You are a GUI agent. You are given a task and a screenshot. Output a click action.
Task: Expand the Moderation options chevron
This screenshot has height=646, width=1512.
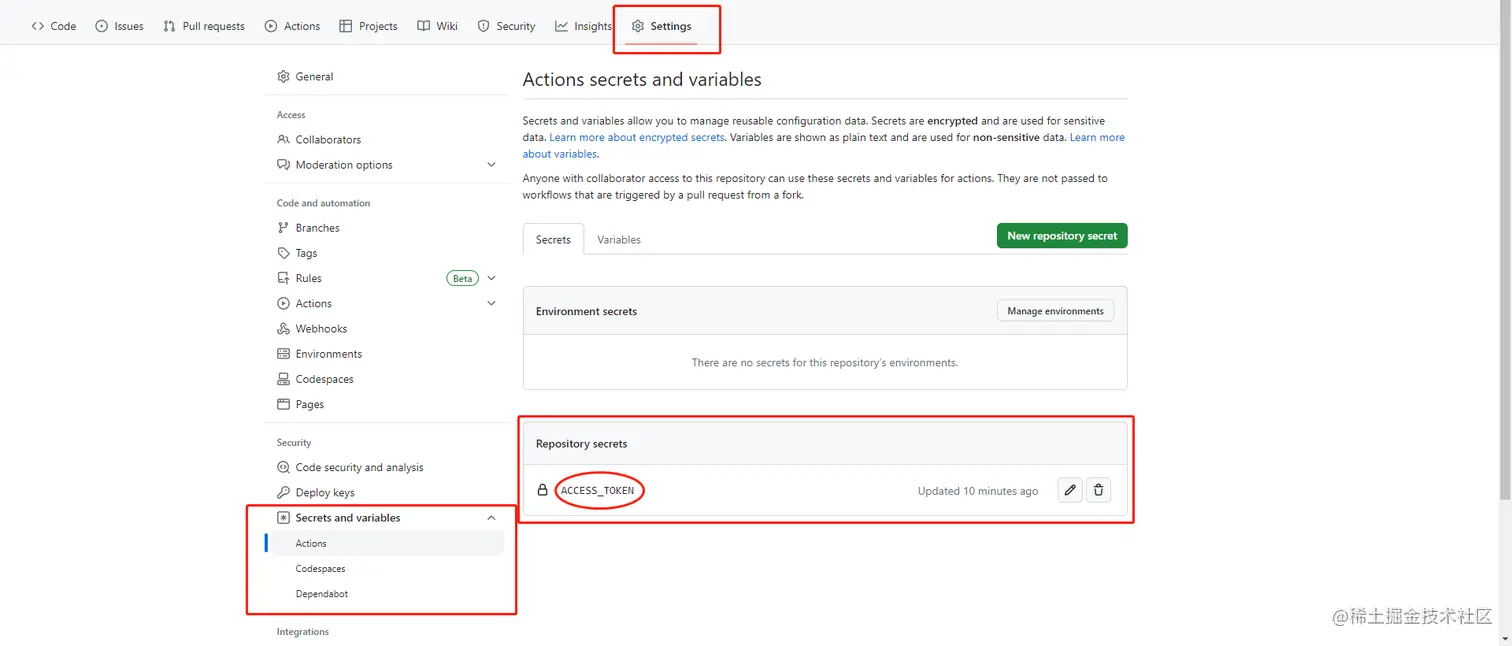pos(491,164)
